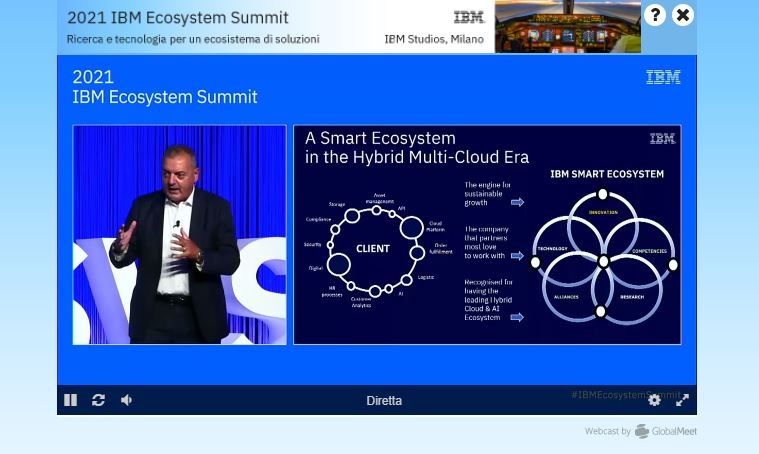
Task: Close the webcast with the X icon
Action: pos(682,15)
